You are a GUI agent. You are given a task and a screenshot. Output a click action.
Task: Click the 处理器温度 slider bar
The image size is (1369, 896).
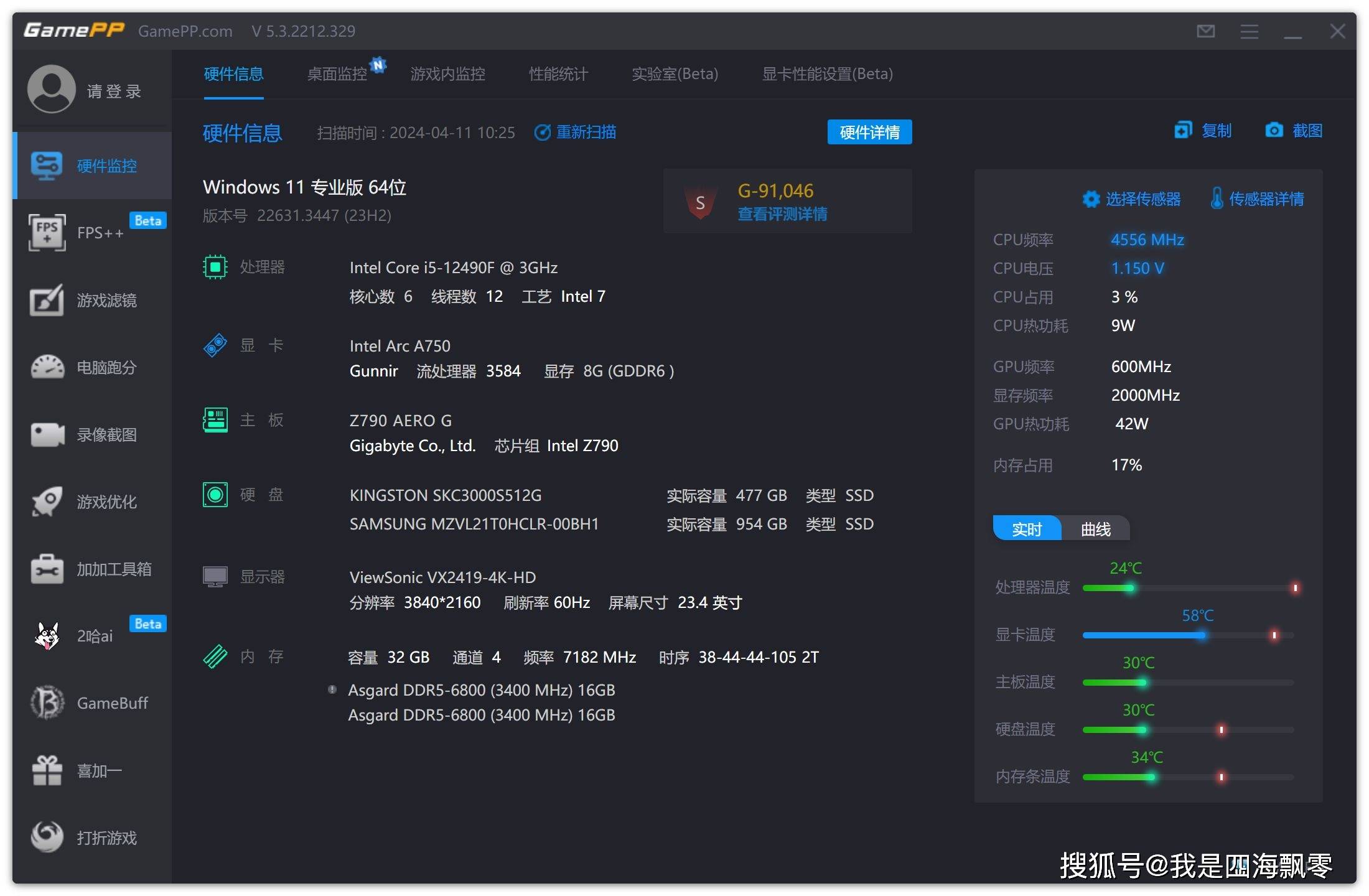[1189, 588]
